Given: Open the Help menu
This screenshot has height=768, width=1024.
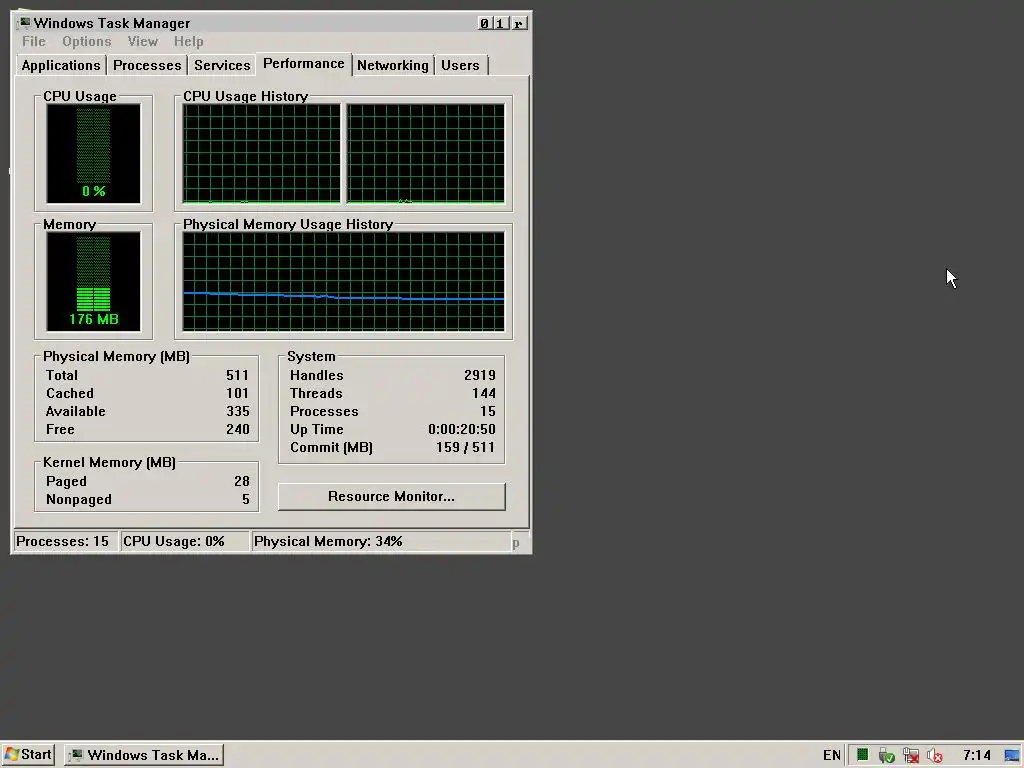Looking at the screenshot, I should tap(188, 41).
